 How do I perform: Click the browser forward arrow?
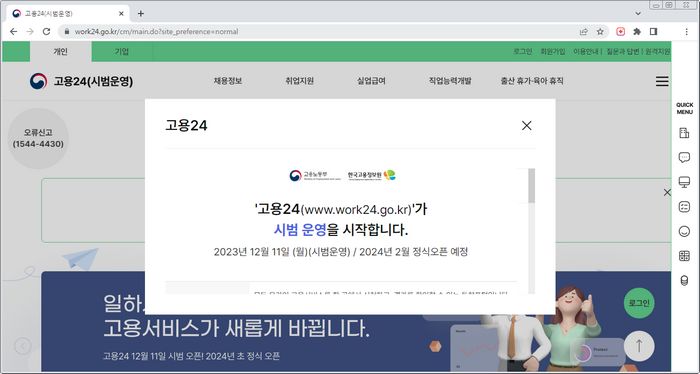[30, 32]
